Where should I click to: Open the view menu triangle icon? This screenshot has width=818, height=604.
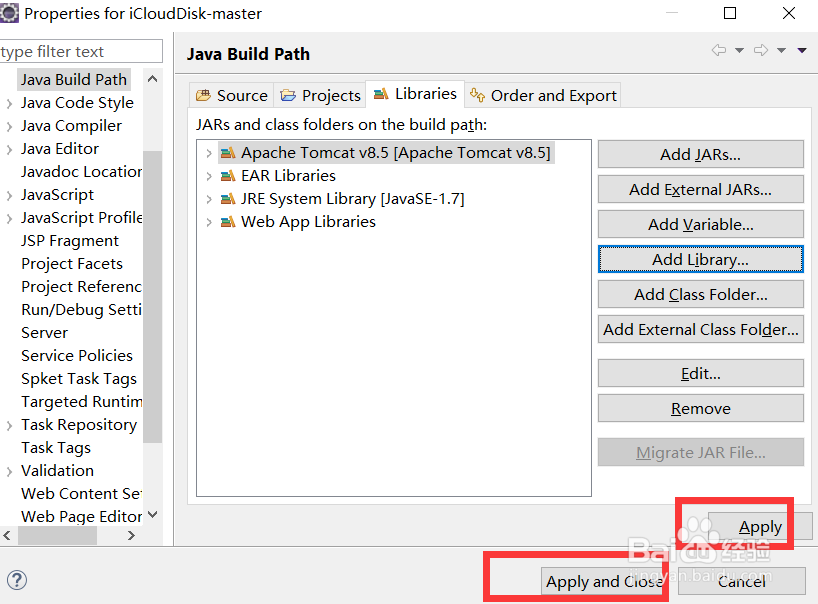802,51
